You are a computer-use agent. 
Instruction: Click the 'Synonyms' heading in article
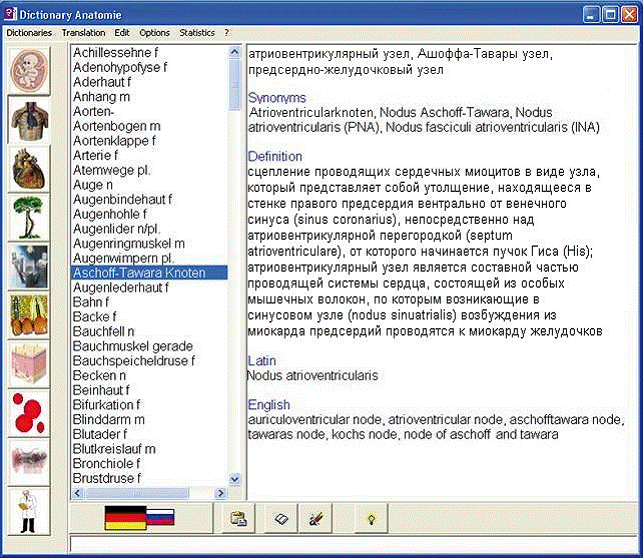point(277,98)
